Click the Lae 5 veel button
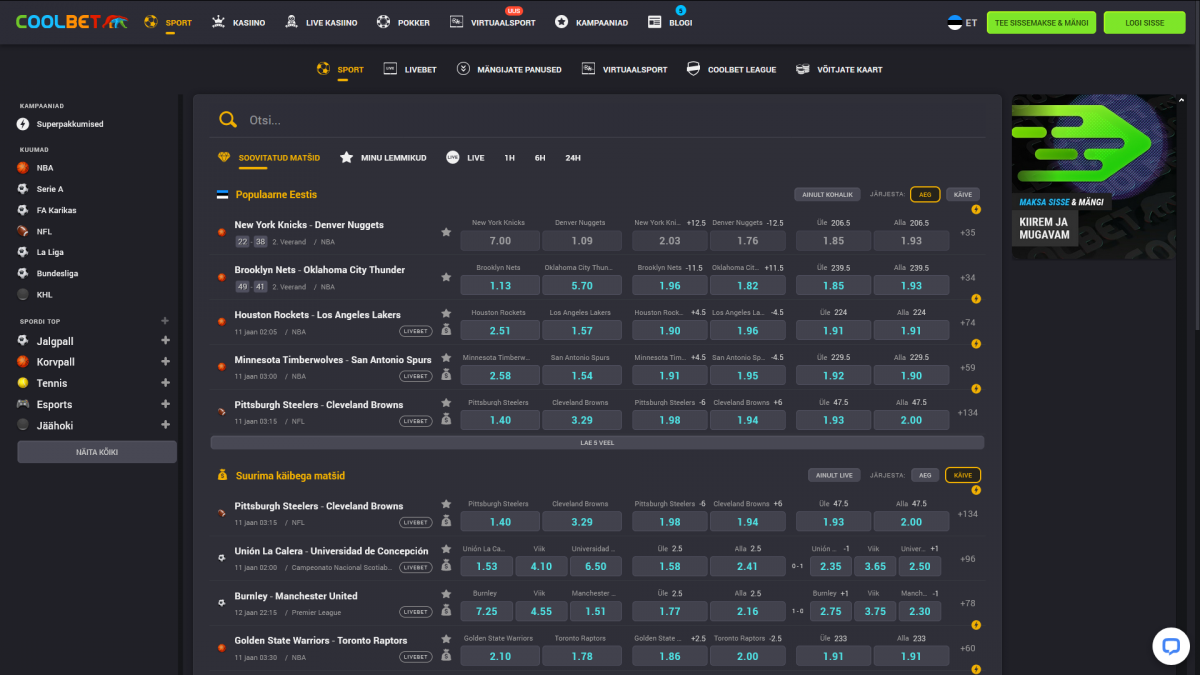Screen dimensions: 1200x675 point(597,442)
